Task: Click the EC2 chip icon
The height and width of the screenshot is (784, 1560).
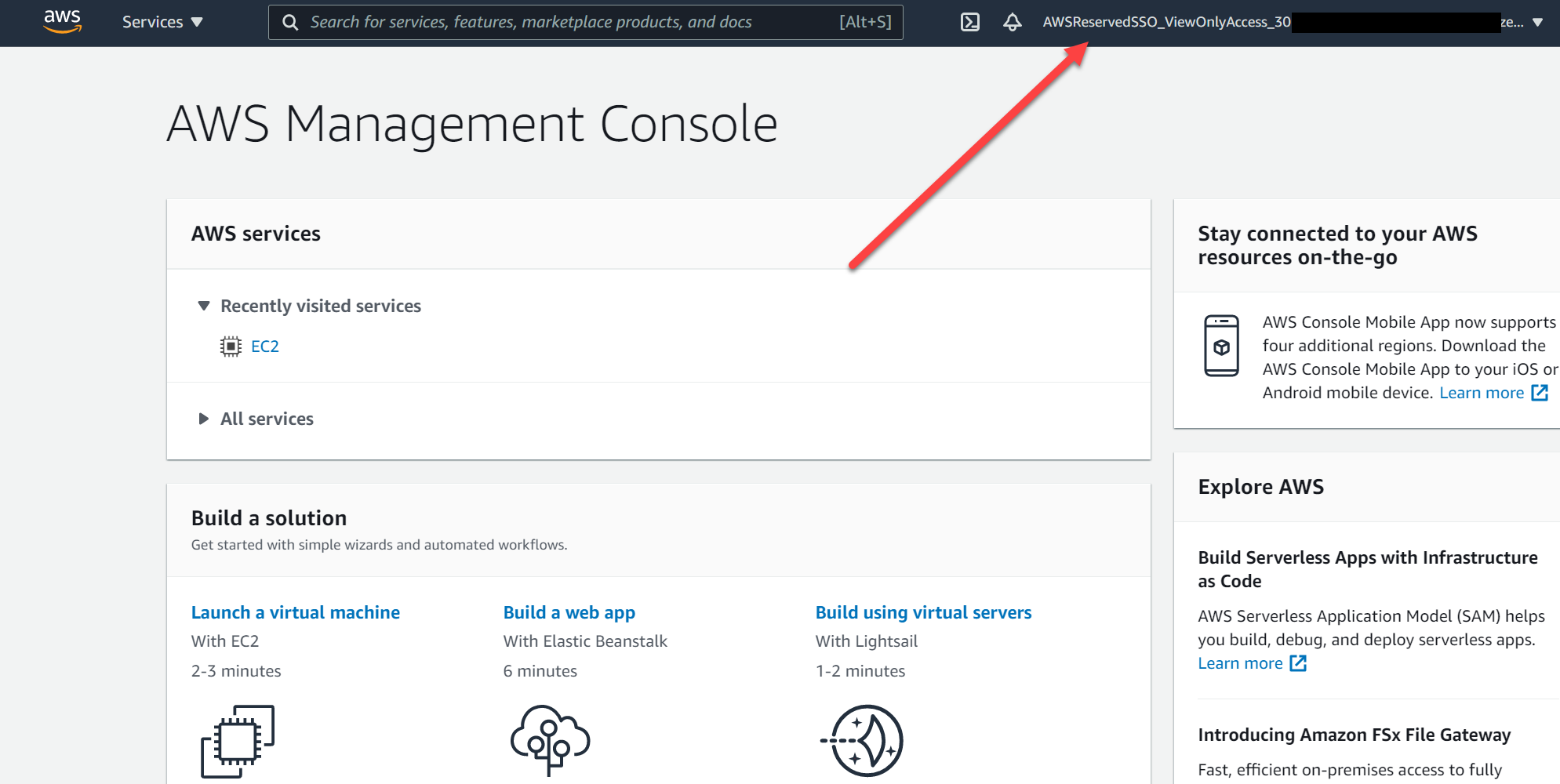Action: [231, 347]
